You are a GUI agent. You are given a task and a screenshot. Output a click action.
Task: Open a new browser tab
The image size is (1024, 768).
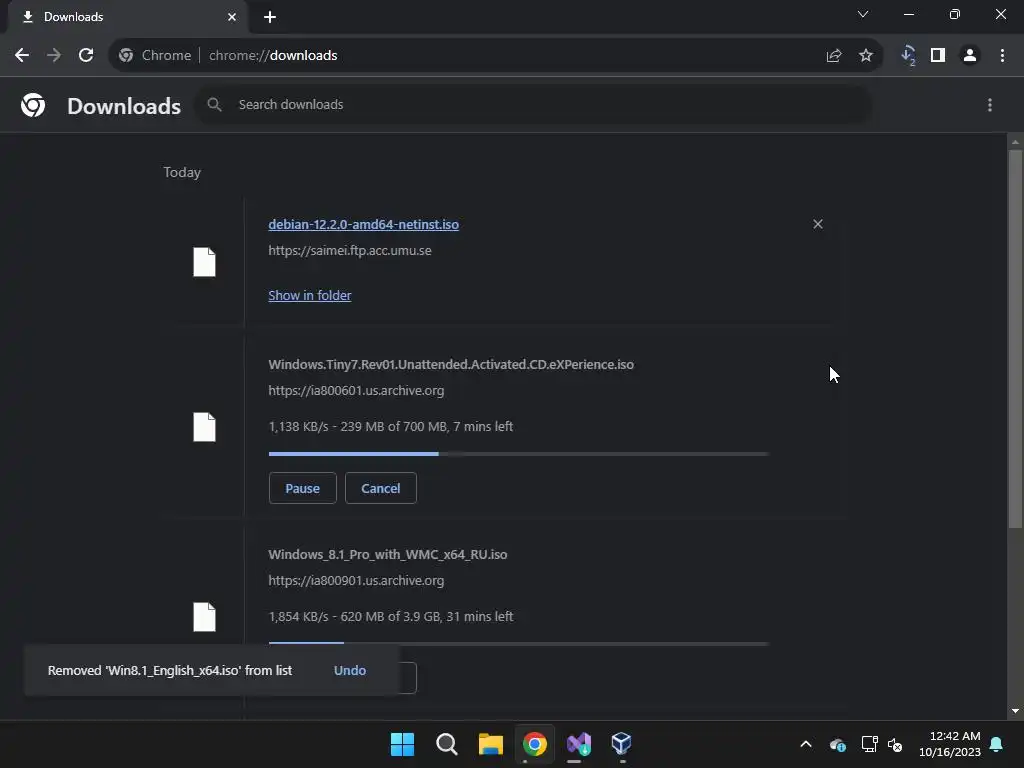270,17
